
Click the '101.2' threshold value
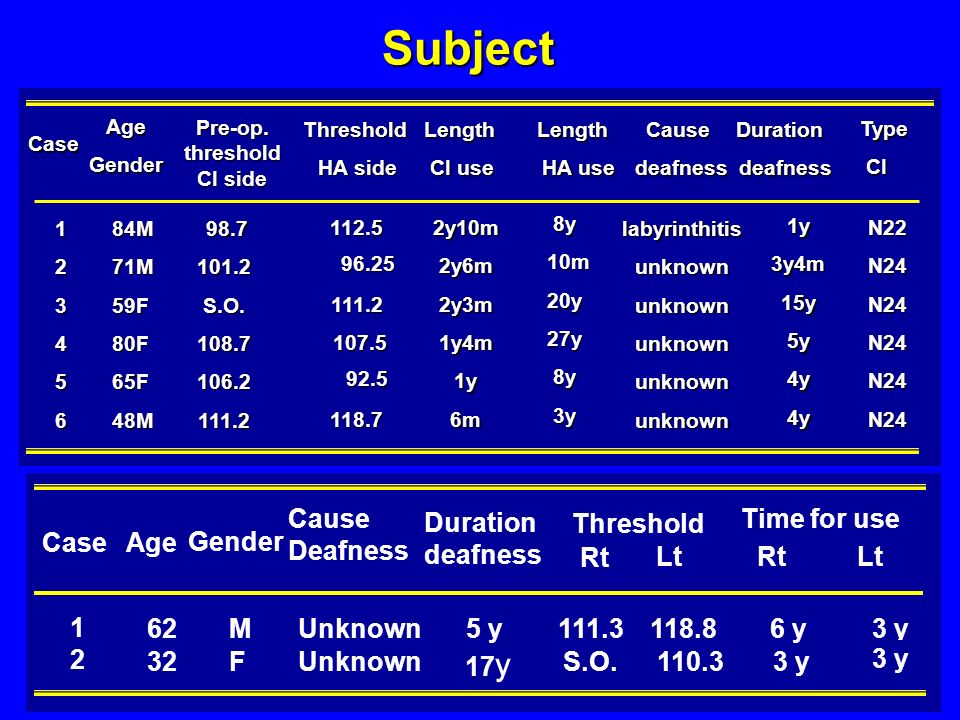pos(224,267)
